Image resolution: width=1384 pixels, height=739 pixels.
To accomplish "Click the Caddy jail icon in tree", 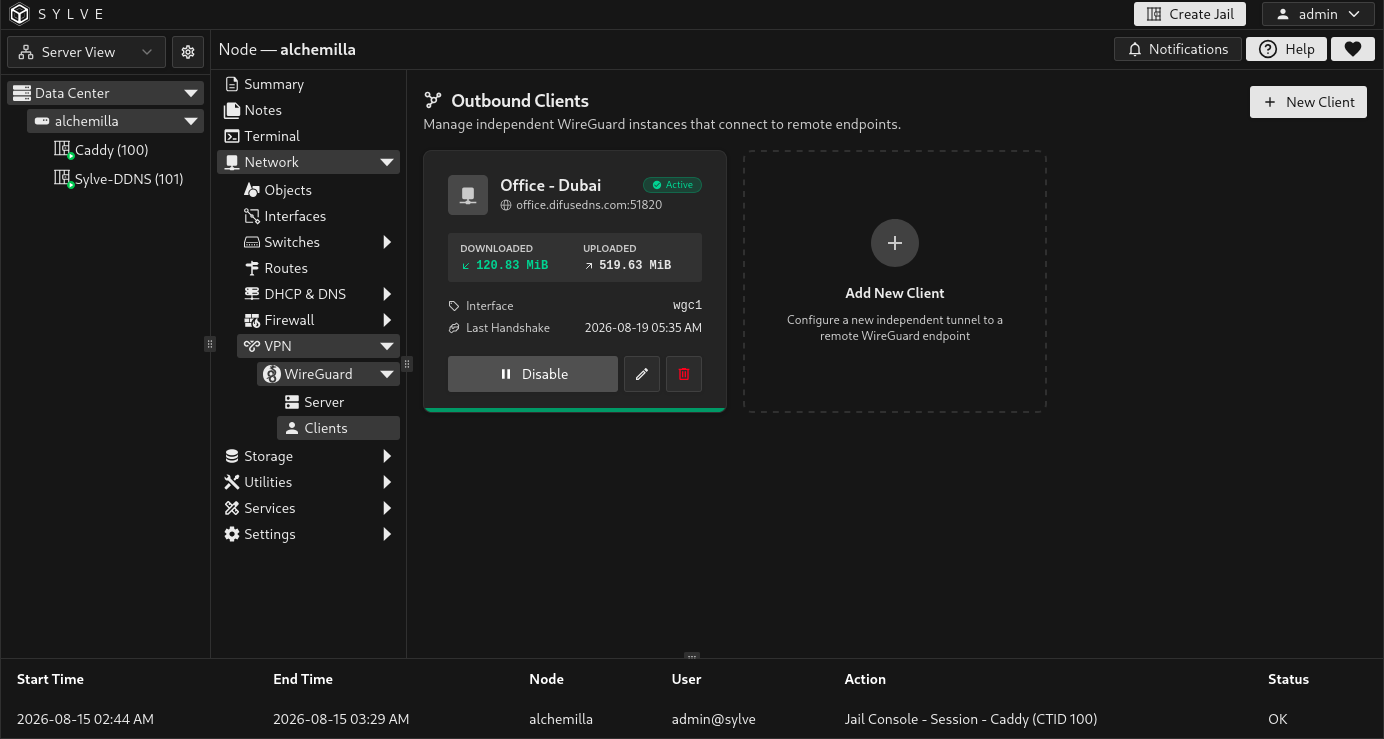I will [x=63, y=150].
